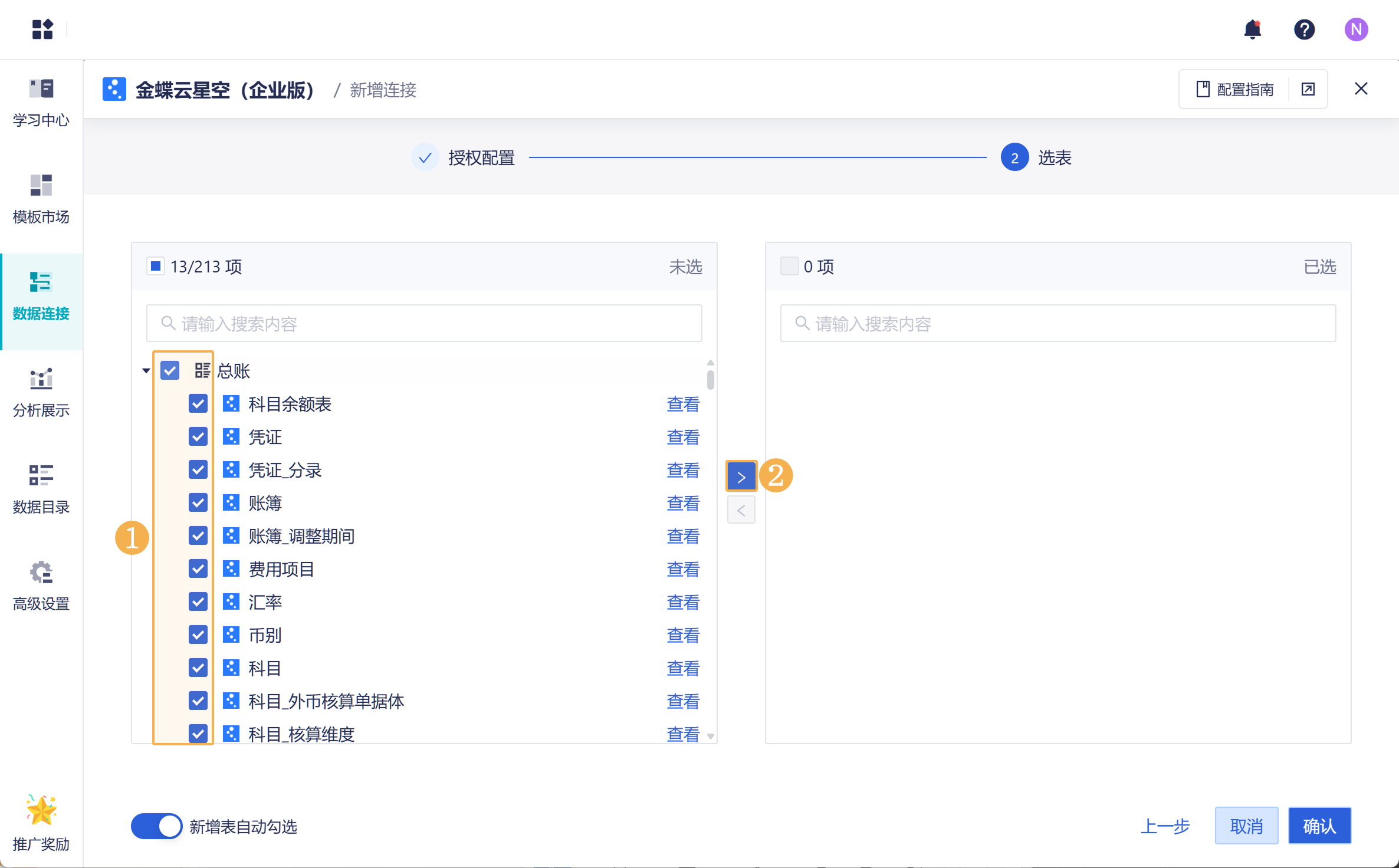Open 高级设置 gear icon
Screen dimensions: 1399x868
41,572
